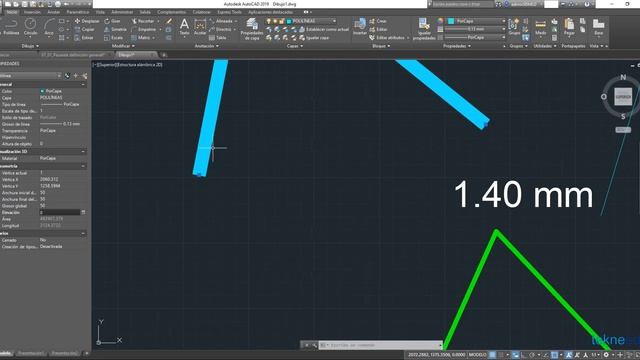Viewport: 640px width, 360px height.
Task: Toggle the grid display in status bar
Action: 493,355
